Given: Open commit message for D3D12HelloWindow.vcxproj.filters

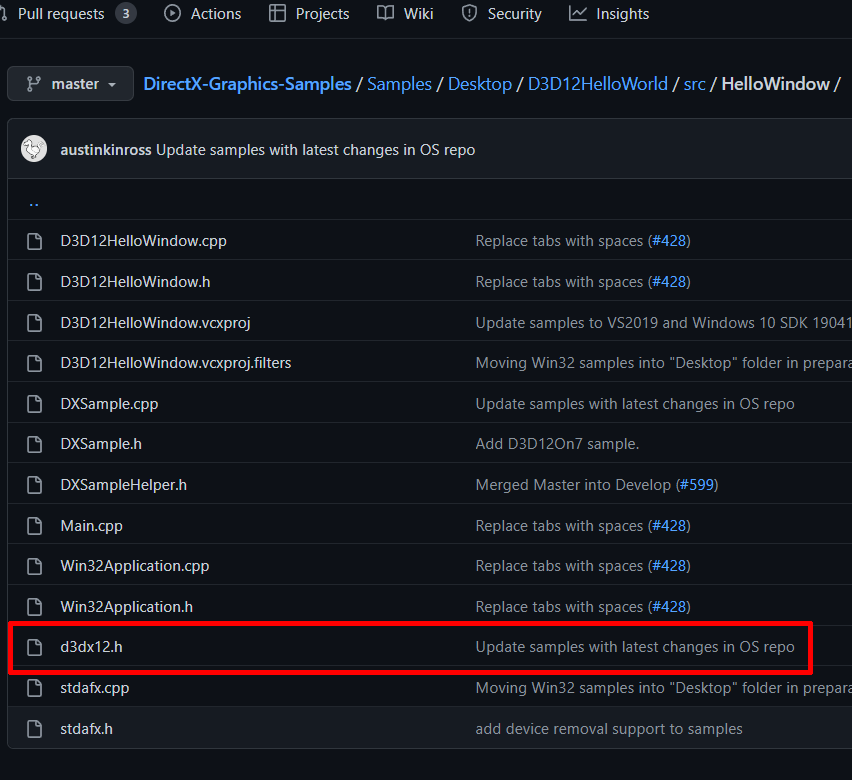Looking at the screenshot, I should click(x=663, y=363).
